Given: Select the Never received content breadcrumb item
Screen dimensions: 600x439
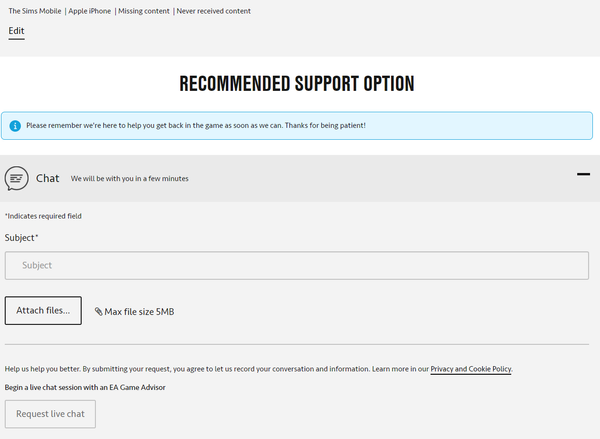Looking at the screenshot, I should (x=214, y=11).
